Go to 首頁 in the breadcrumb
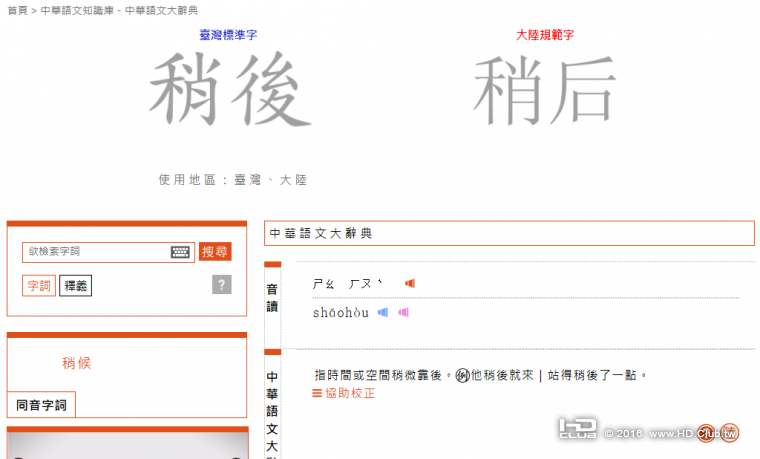This screenshot has height=459, width=760. [17, 10]
